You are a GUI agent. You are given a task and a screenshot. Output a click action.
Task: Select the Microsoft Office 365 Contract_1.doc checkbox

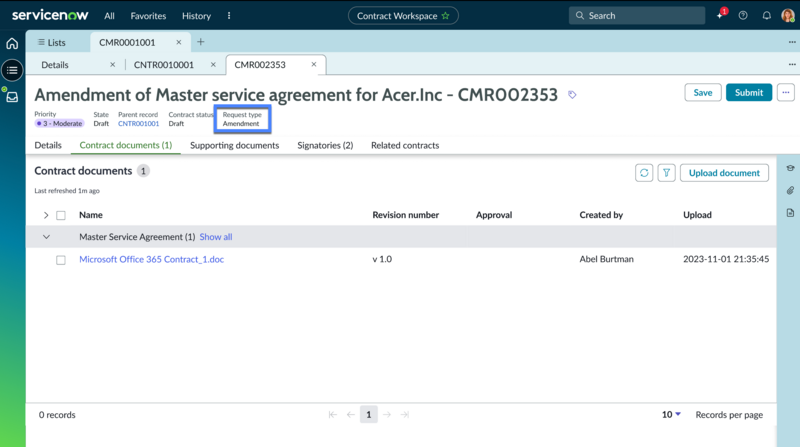point(61,260)
